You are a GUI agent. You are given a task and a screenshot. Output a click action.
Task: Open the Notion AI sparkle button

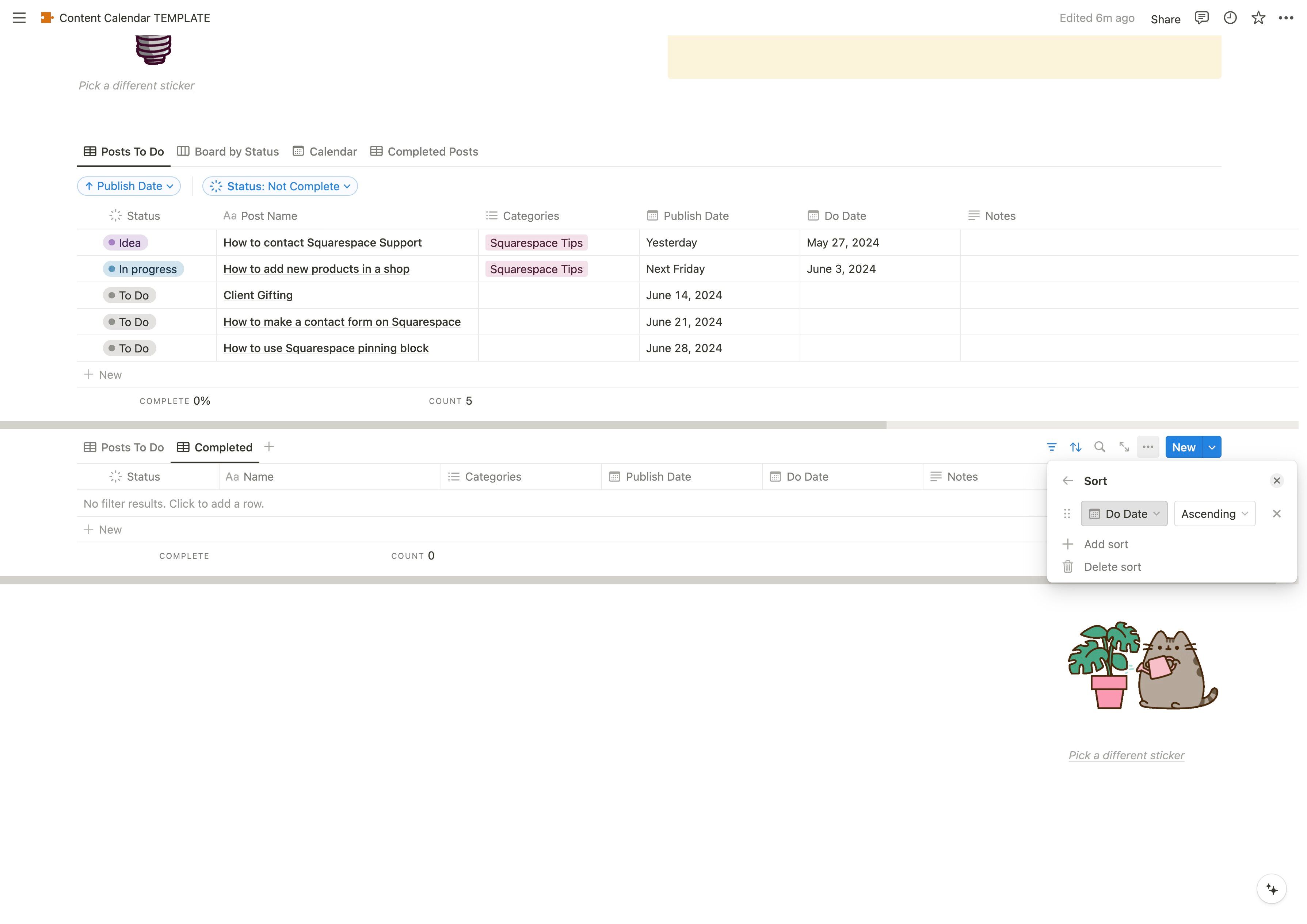click(x=1271, y=889)
